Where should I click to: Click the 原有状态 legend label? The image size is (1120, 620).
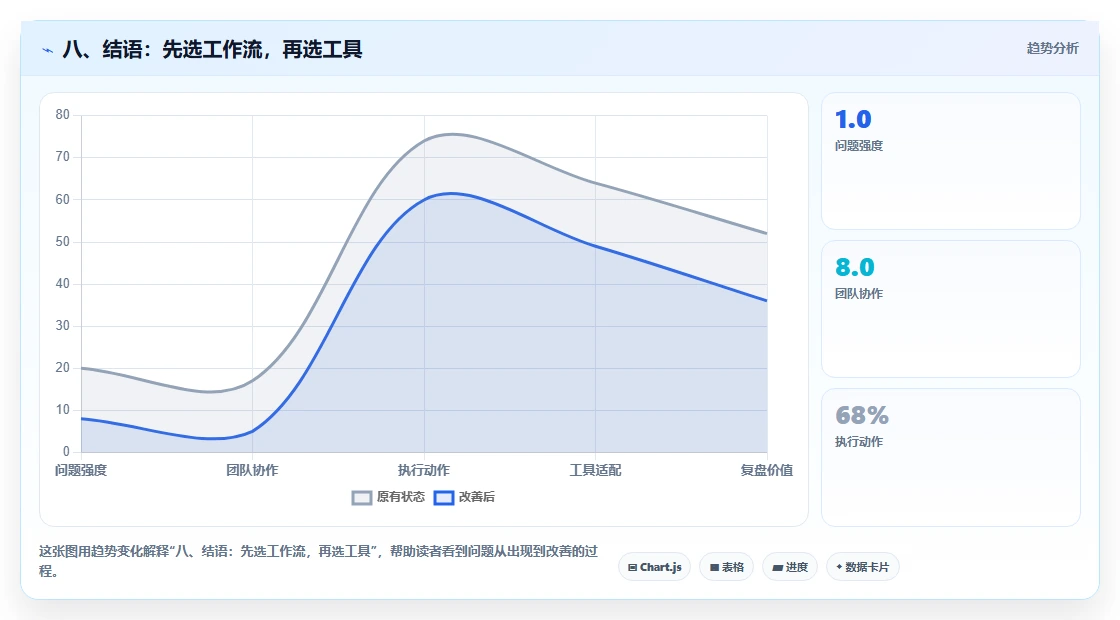click(401, 496)
